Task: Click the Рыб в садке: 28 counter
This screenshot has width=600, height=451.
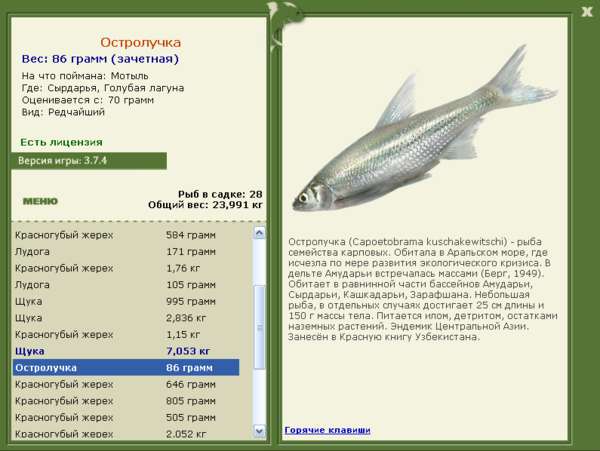Action: (220, 194)
